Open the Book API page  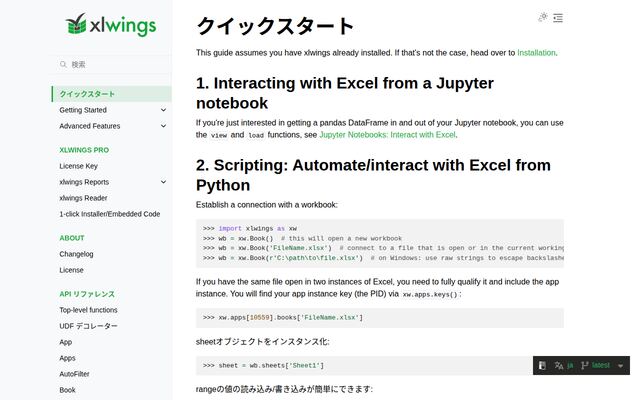pyautogui.click(x=67, y=390)
